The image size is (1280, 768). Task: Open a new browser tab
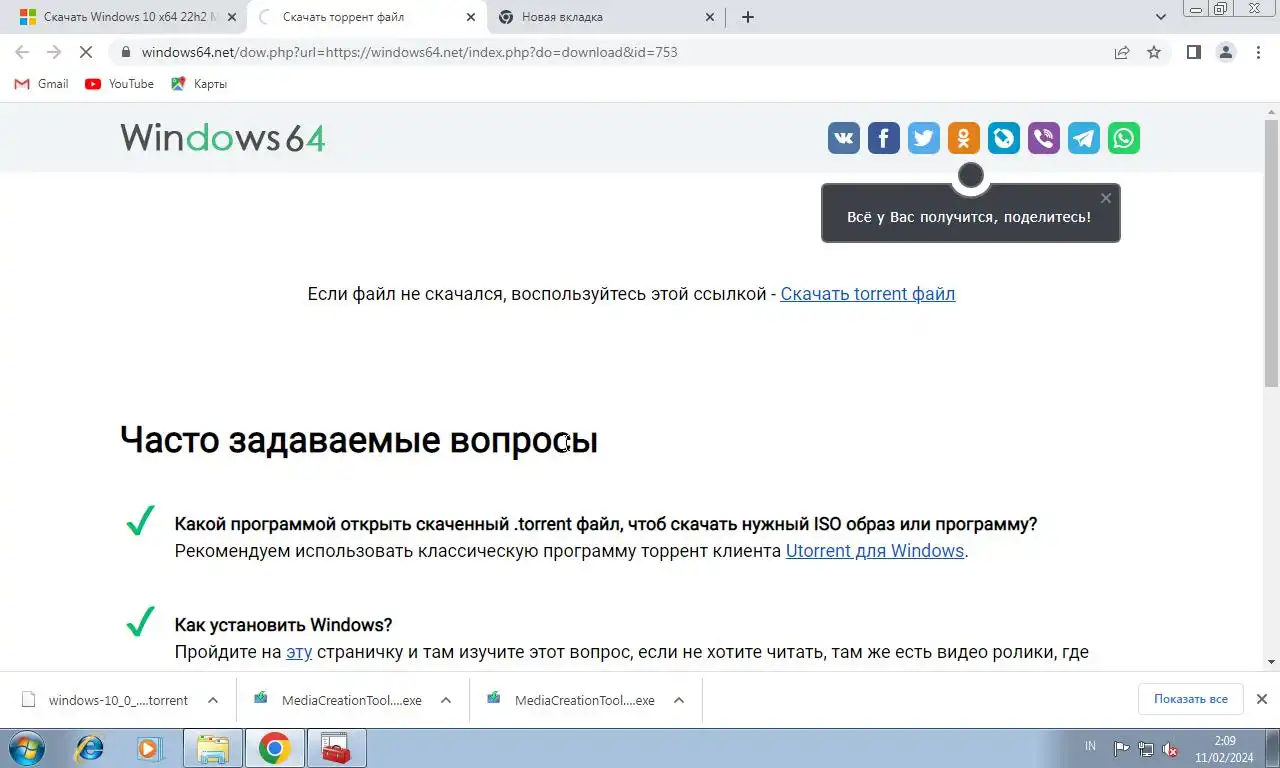(748, 17)
